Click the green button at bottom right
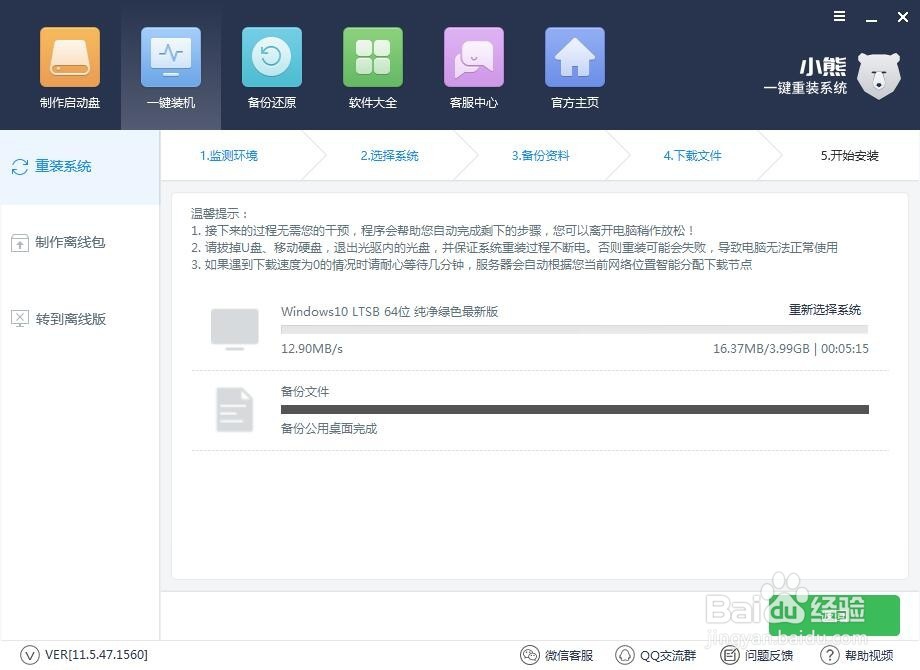The width and height of the screenshot is (920, 670). coord(833,614)
